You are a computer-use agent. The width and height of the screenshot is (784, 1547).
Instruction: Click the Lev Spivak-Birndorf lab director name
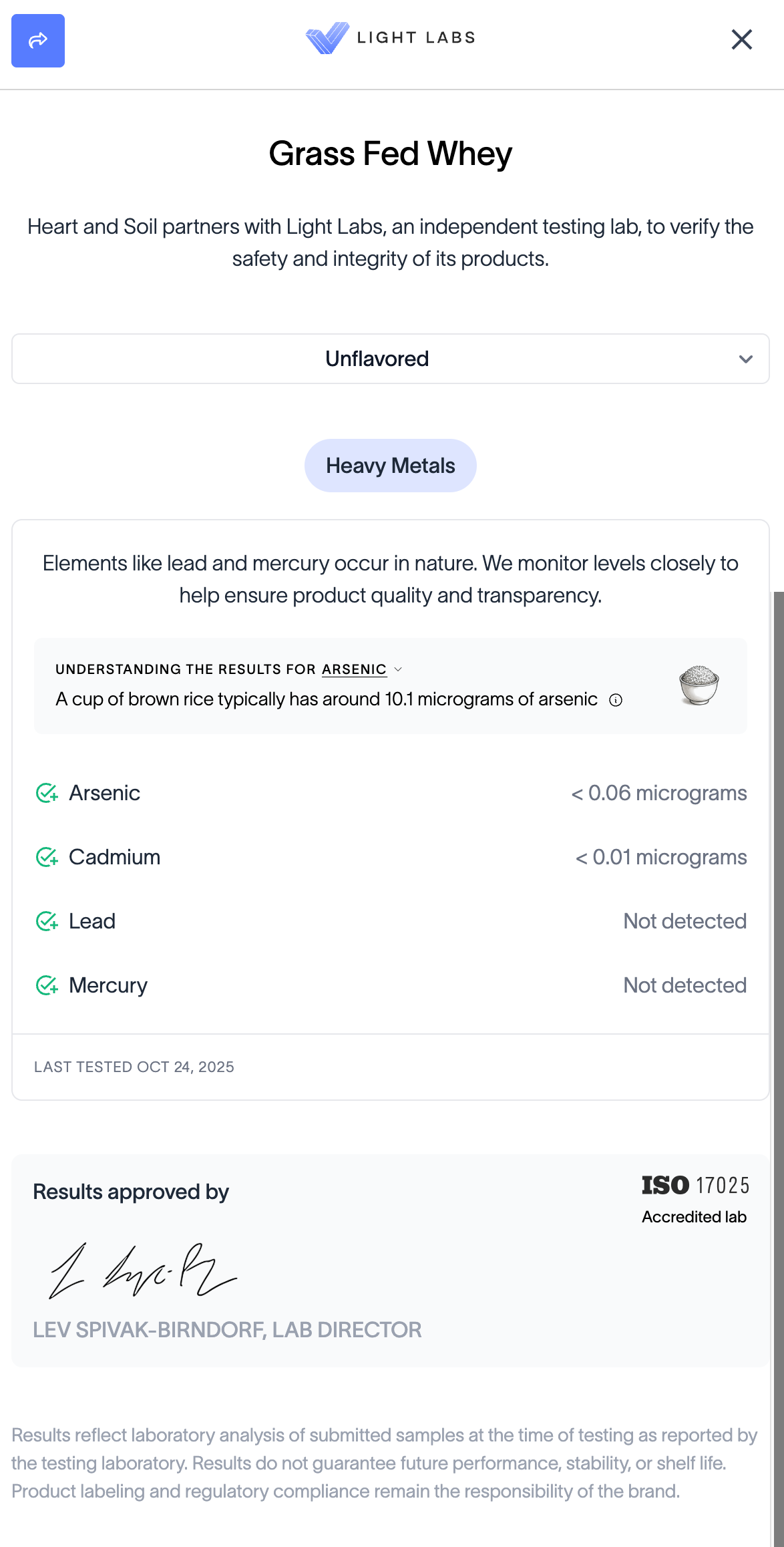(227, 1330)
